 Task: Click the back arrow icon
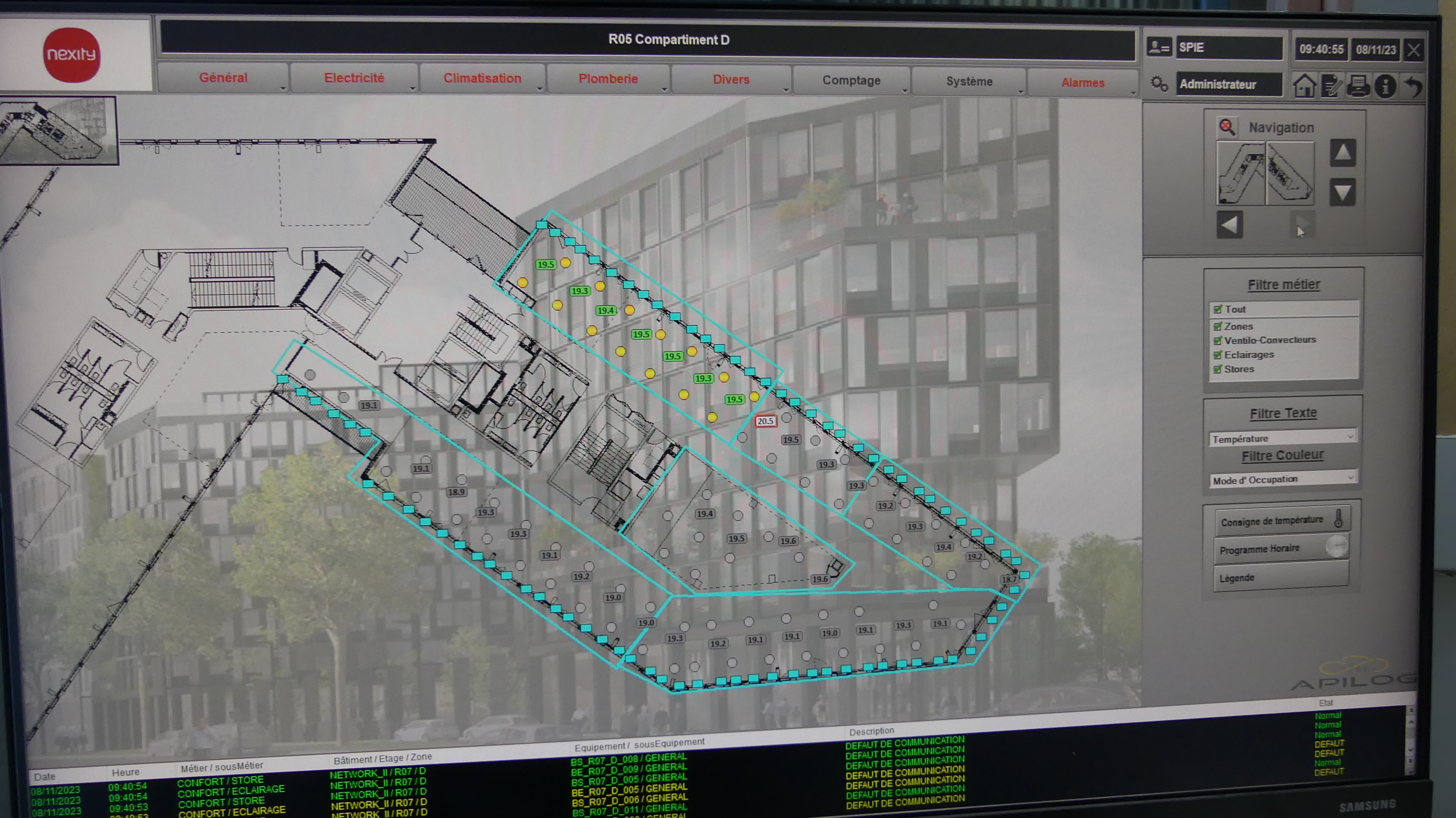click(1414, 87)
